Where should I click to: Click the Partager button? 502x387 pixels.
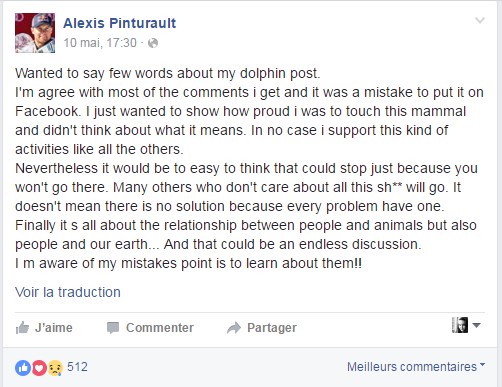(262, 328)
